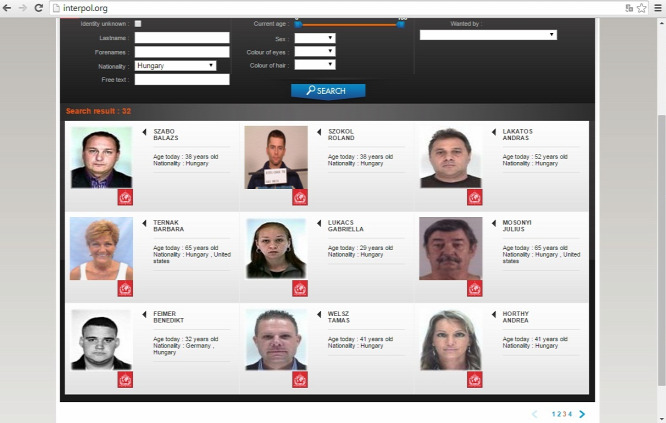Open Ternak Barbara photo thumbnail
Viewport: 666px width, 423px height.
101,248
